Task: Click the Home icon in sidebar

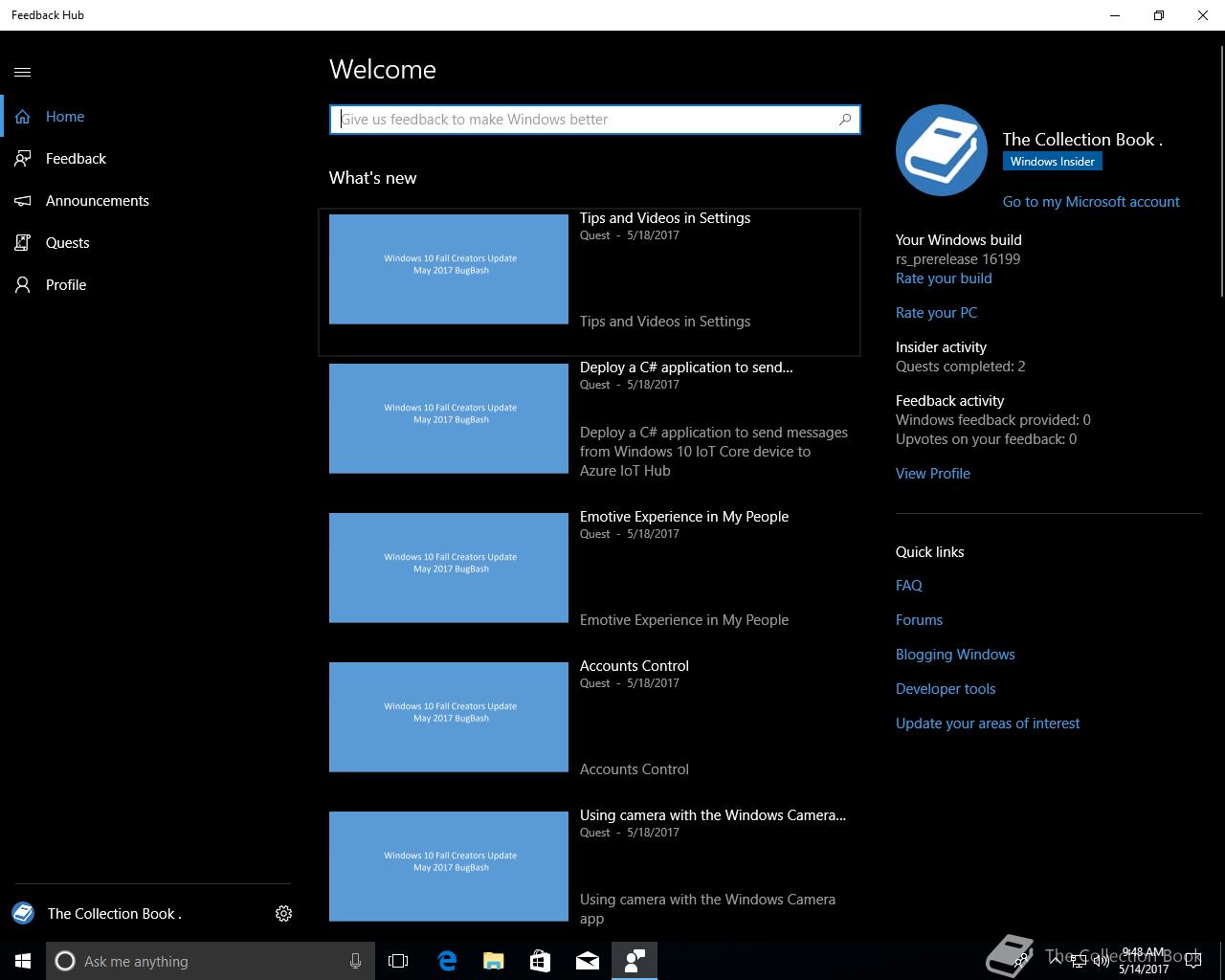Action: [23, 117]
